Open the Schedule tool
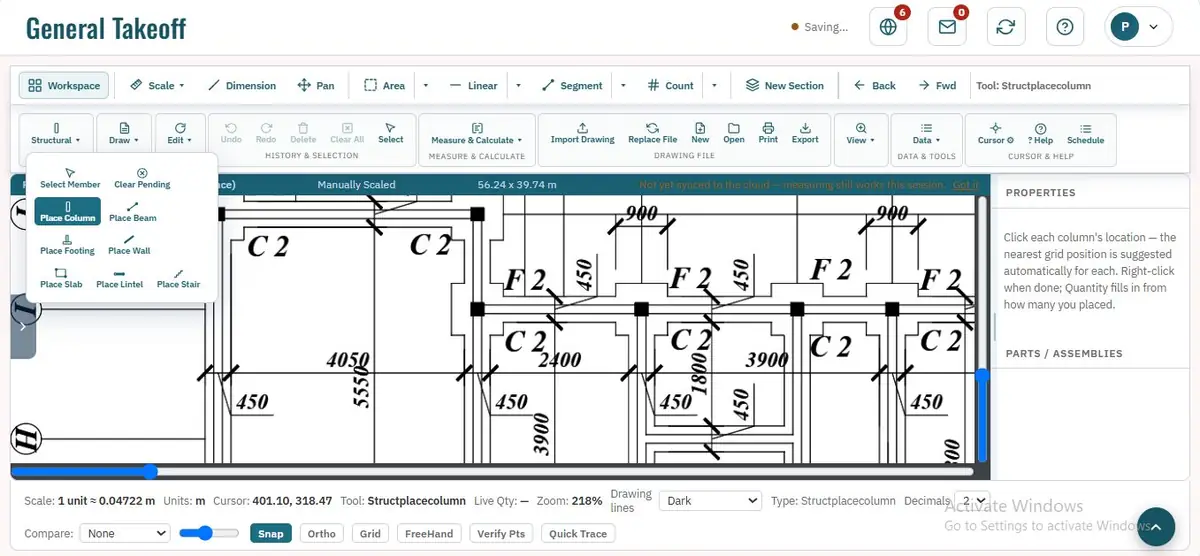The image size is (1200, 556). pyautogui.click(x=1085, y=133)
